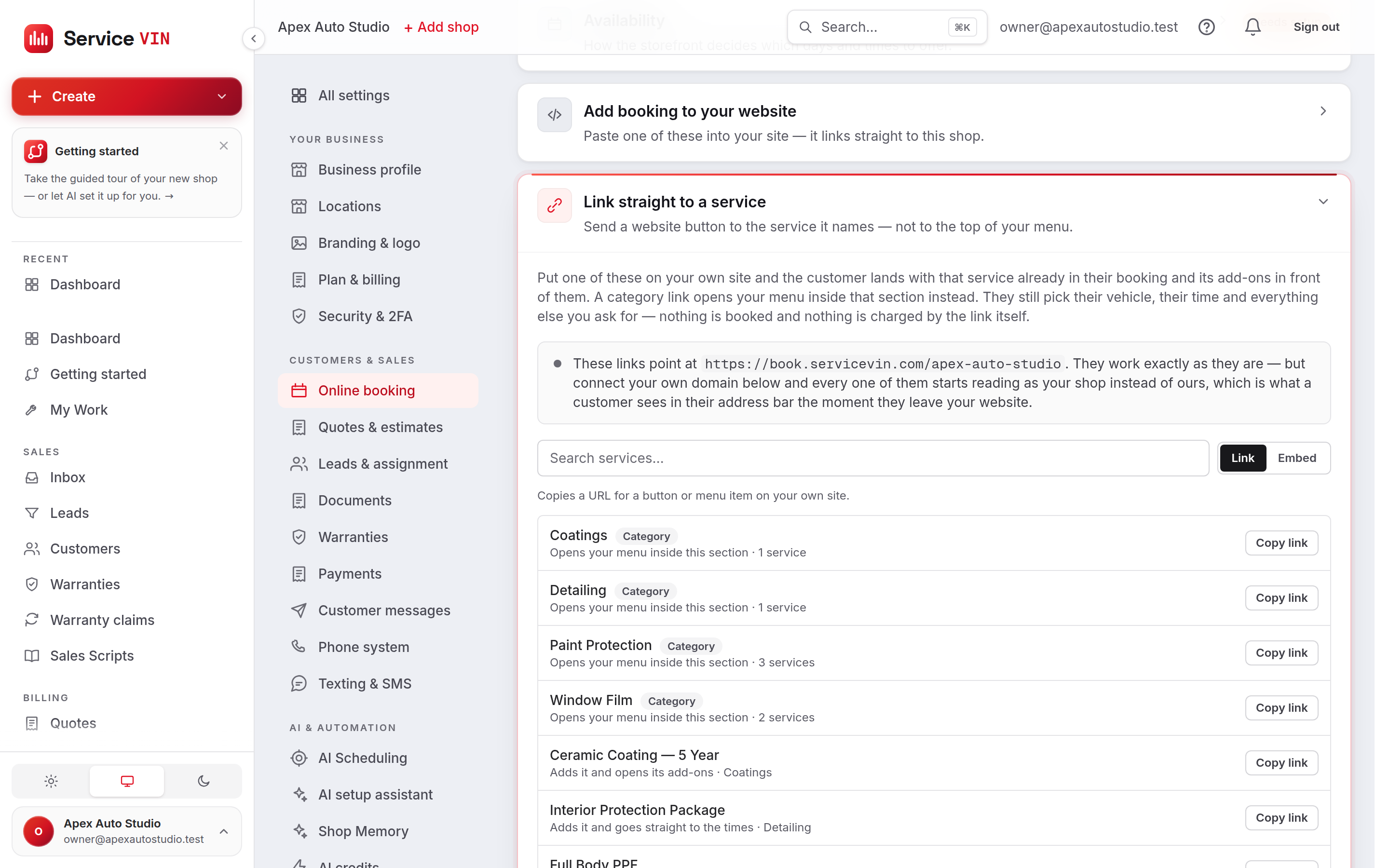Click the Shop Memory sparkle icon
The height and width of the screenshot is (868, 1389).
point(299,831)
